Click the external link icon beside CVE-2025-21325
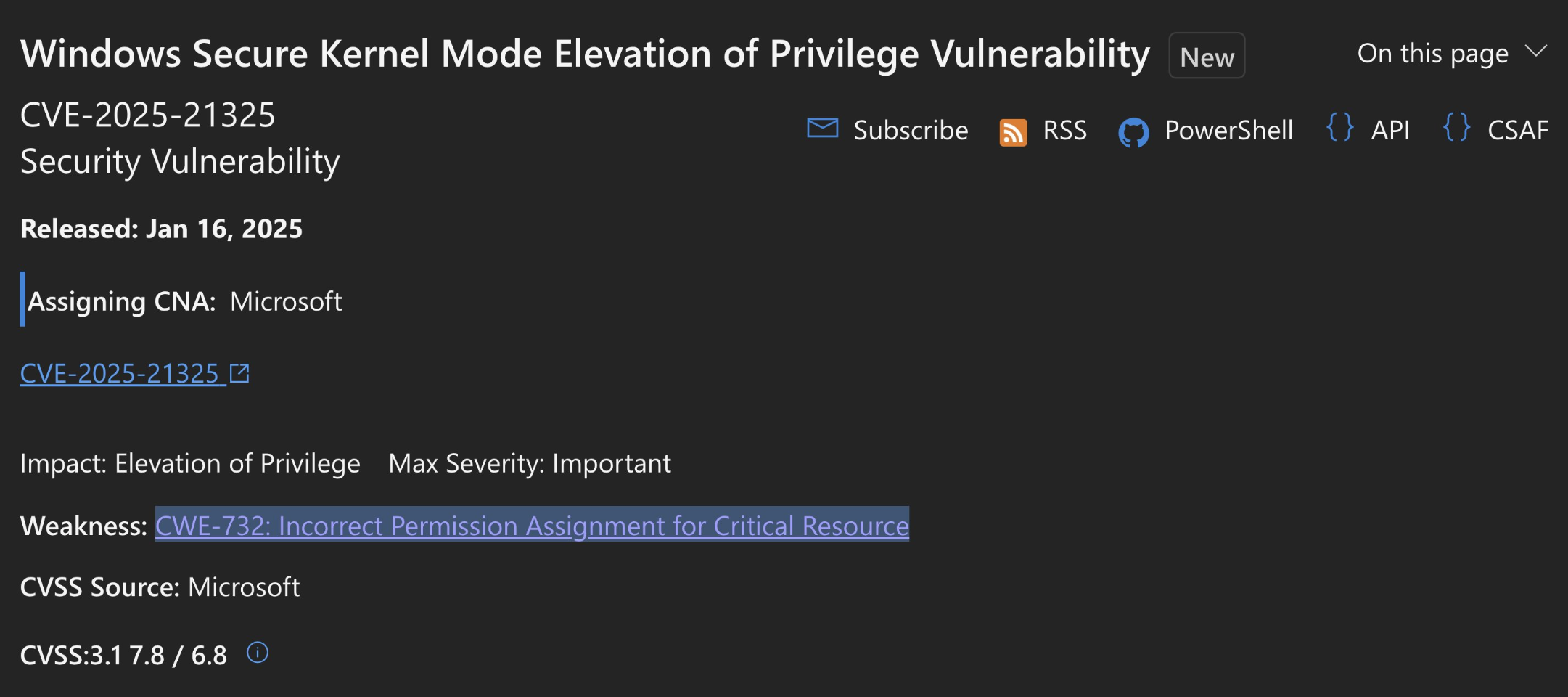The height and width of the screenshot is (697, 1568). pyautogui.click(x=239, y=373)
